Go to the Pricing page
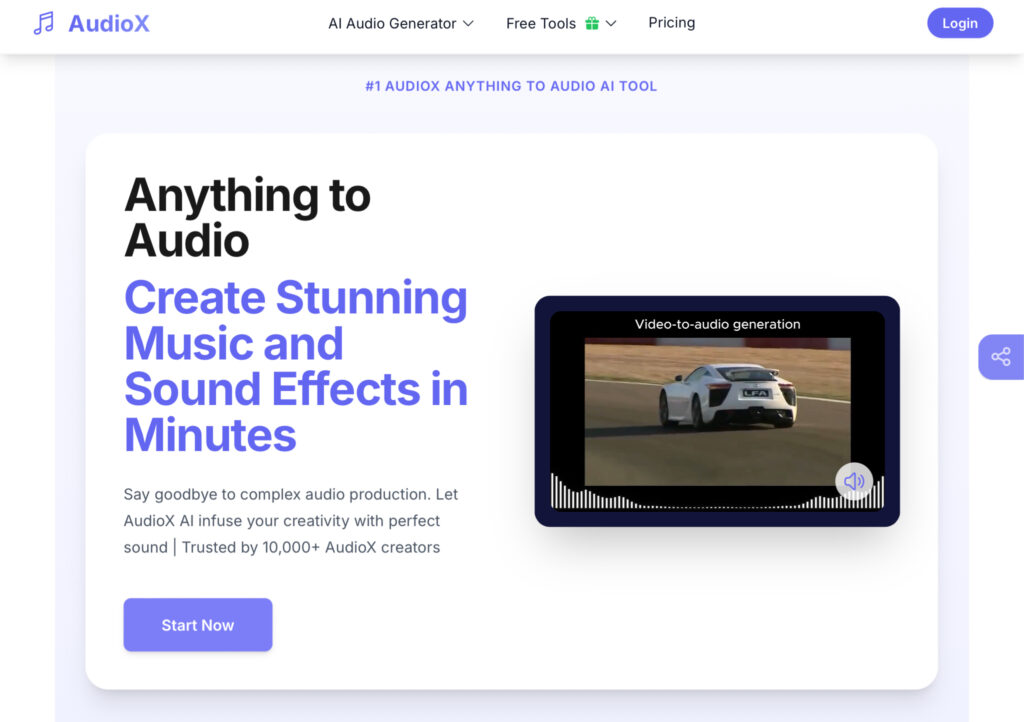The width and height of the screenshot is (1024, 722). tap(671, 23)
